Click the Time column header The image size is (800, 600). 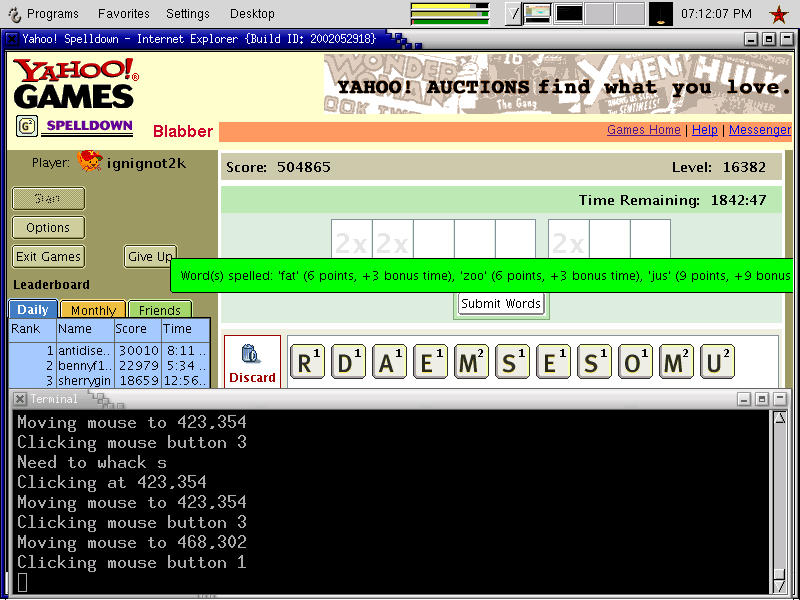pyautogui.click(x=185, y=329)
